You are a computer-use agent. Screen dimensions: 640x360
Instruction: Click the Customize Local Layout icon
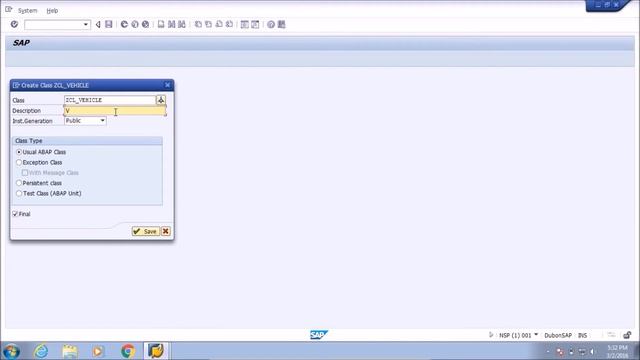[281, 24]
